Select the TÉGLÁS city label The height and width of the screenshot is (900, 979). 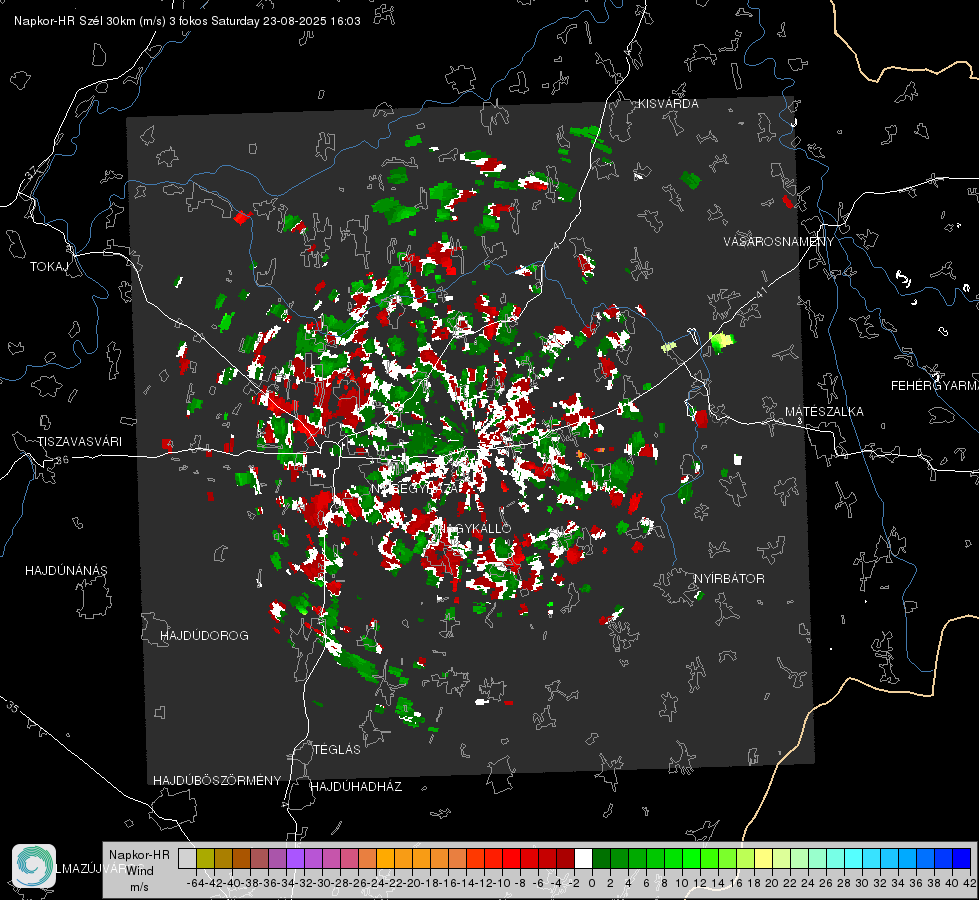click(337, 750)
